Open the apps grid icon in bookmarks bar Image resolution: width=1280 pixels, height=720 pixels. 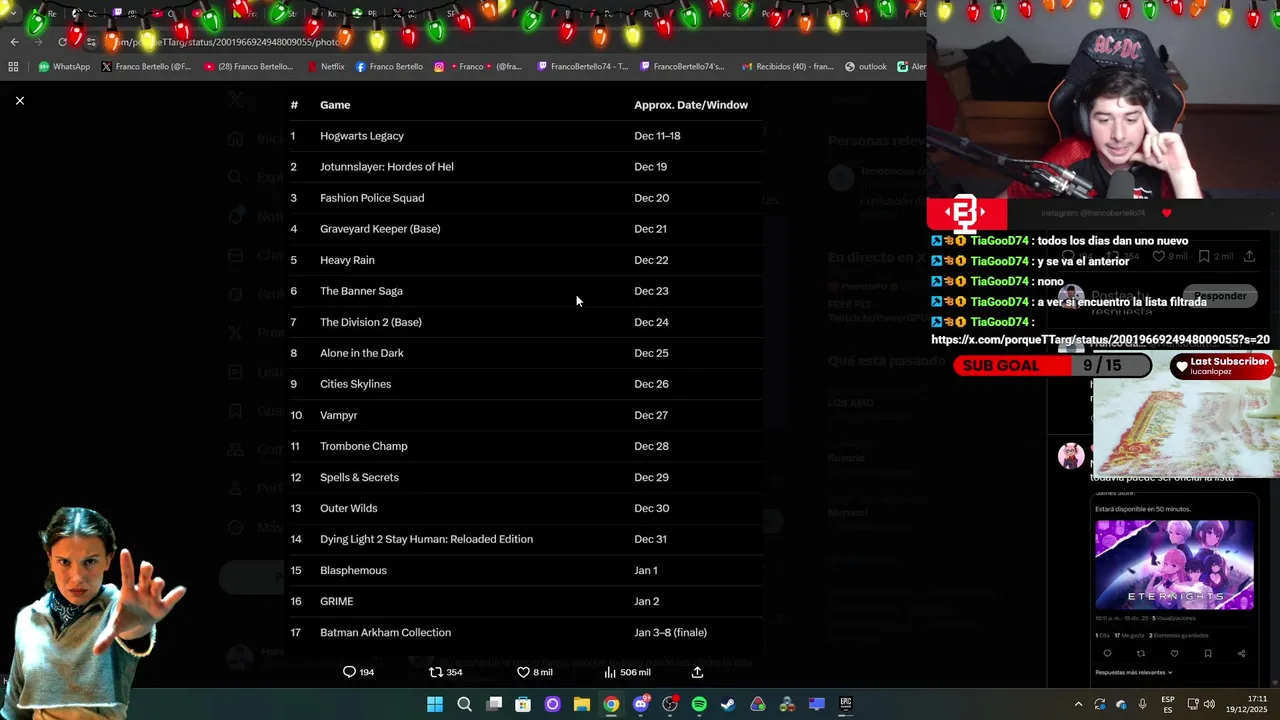tap(13, 67)
